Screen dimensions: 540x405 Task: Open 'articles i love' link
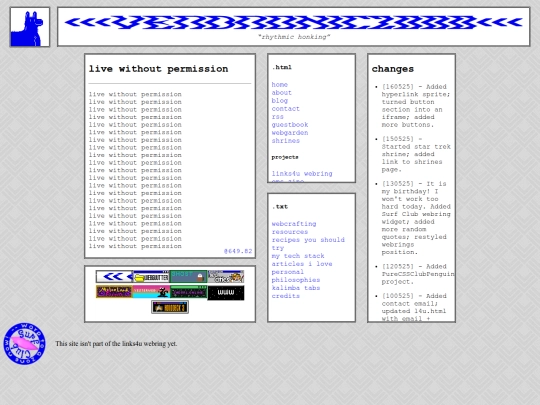click(302, 264)
